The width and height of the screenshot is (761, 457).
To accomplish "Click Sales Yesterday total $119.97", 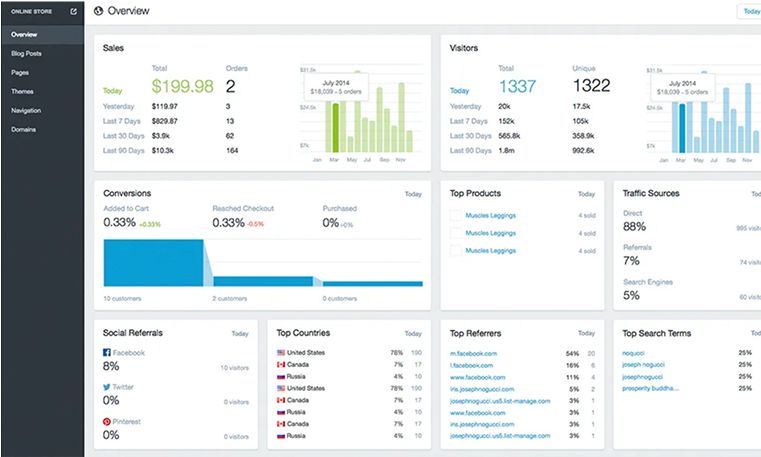I will (x=165, y=106).
